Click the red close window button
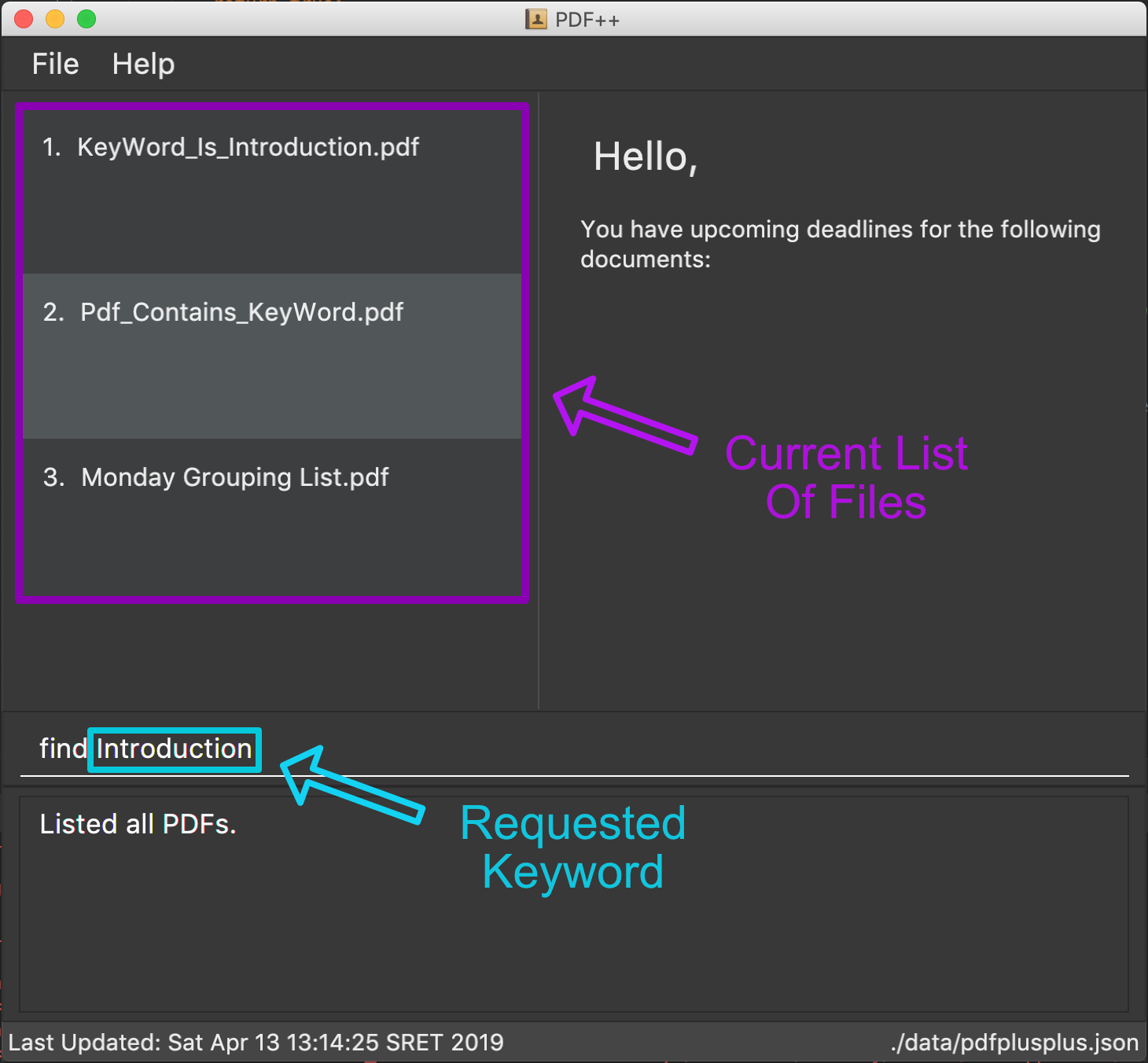1148x1063 pixels. click(x=24, y=19)
